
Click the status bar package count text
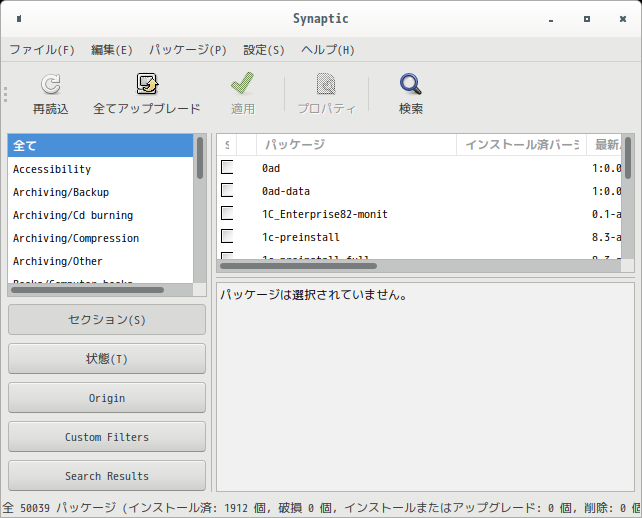point(321,508)
